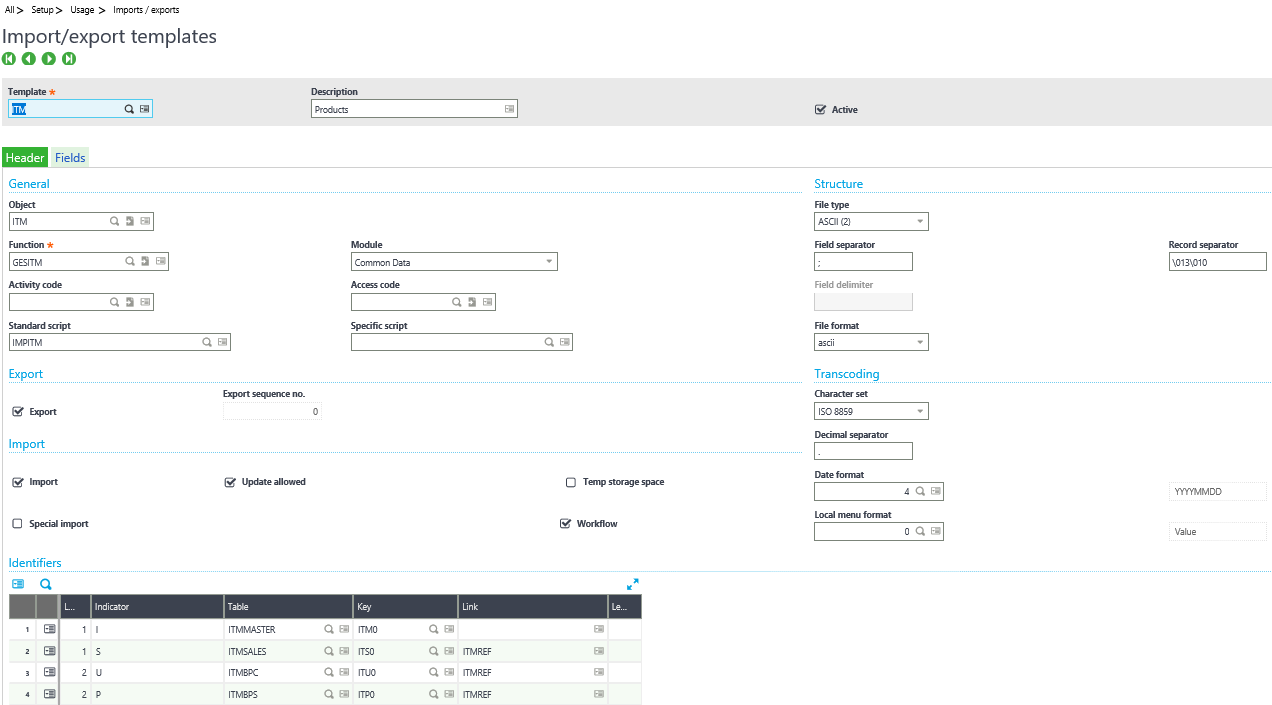Viewport: 1272px width, 705px height.
Task: Jump to last record navigation icon
Action: pyautogui.click(x=69, y=59)
